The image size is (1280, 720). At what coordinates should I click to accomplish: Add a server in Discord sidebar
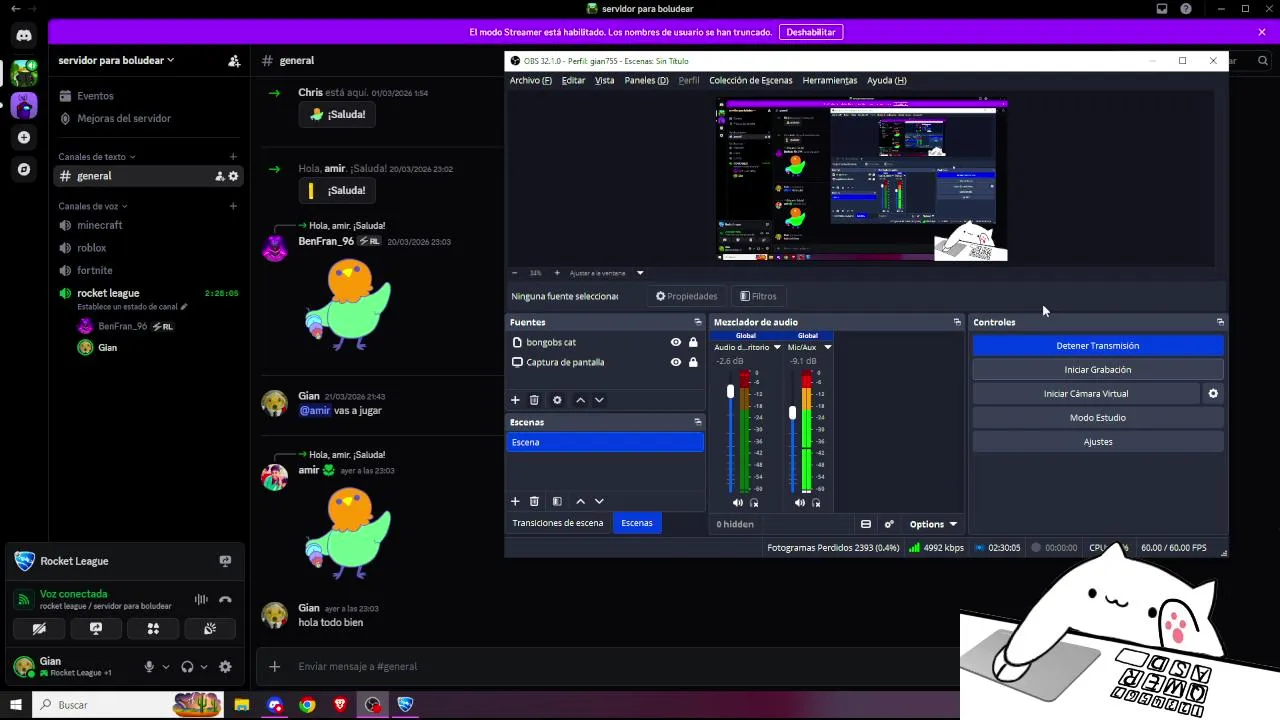(24, 137)
